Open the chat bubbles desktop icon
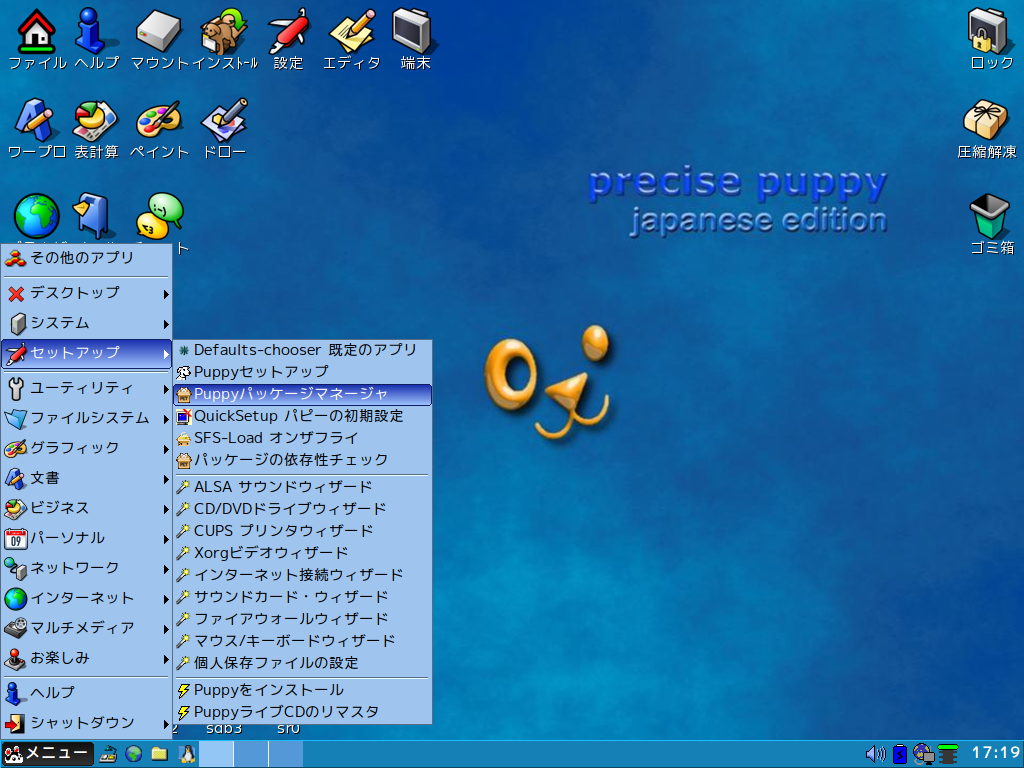The height and width of the screenshot is (768, 1024). coord(159,216)
